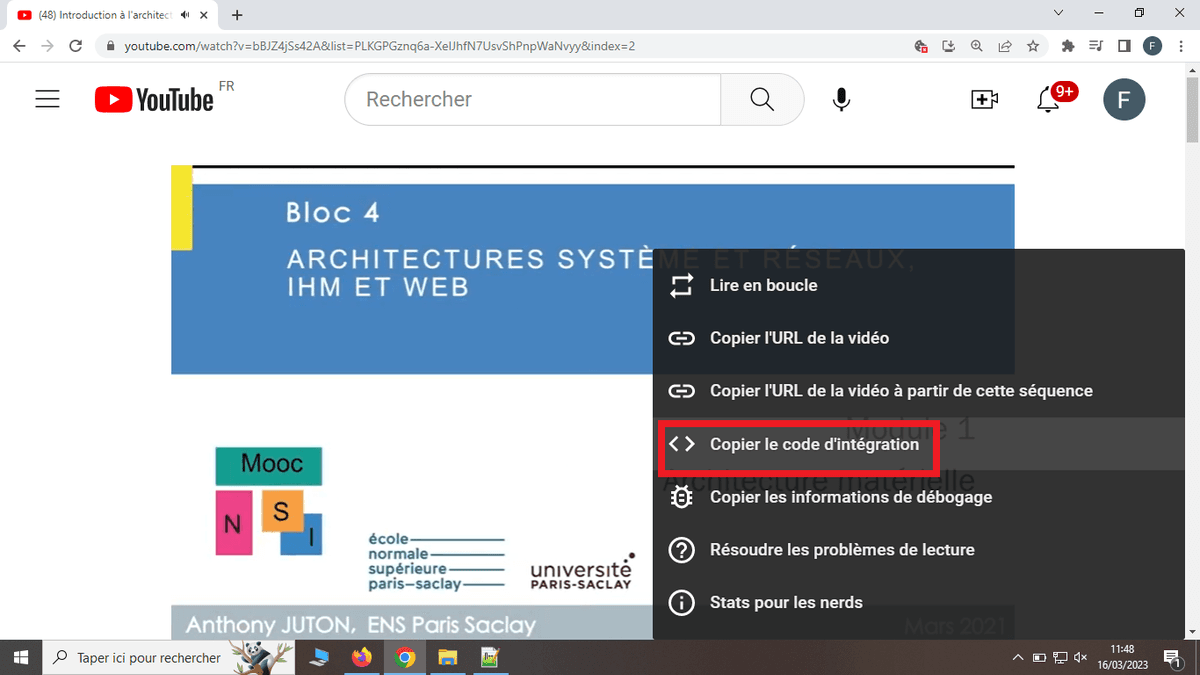Viewport: 1200px width, 675px height.
Task: Open the YouTube notifications bell
Action: pos(1052,99)
